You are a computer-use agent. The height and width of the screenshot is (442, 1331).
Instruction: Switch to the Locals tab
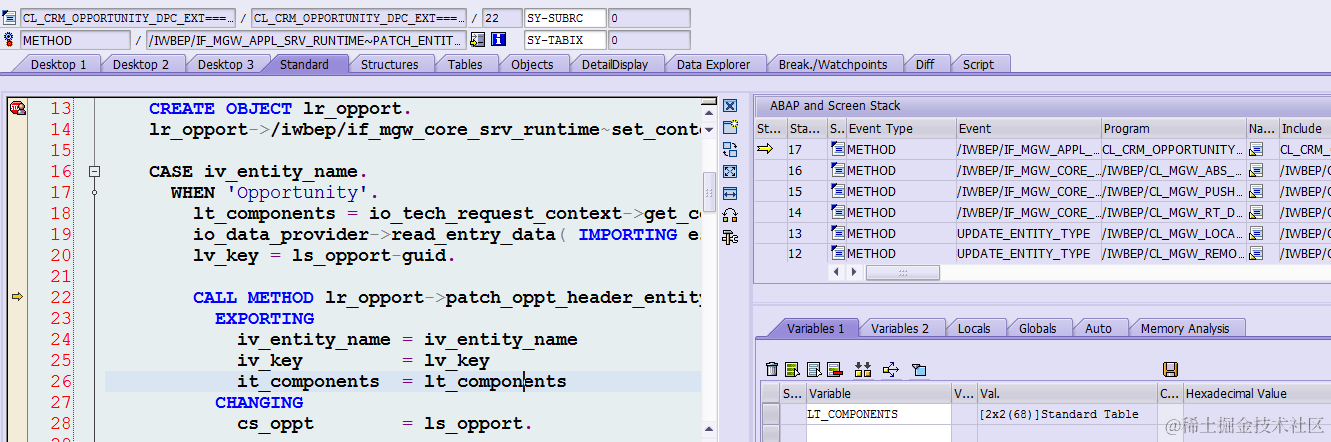pos(974,328)
